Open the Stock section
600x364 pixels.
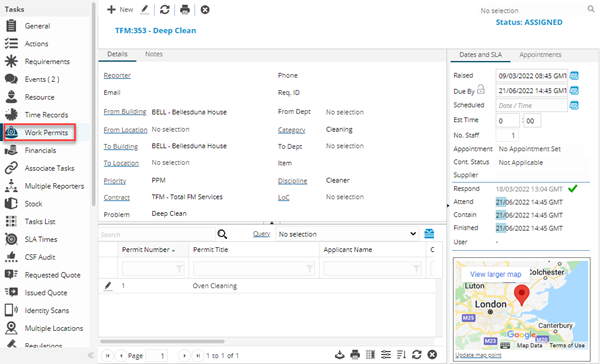pos(33,204)
